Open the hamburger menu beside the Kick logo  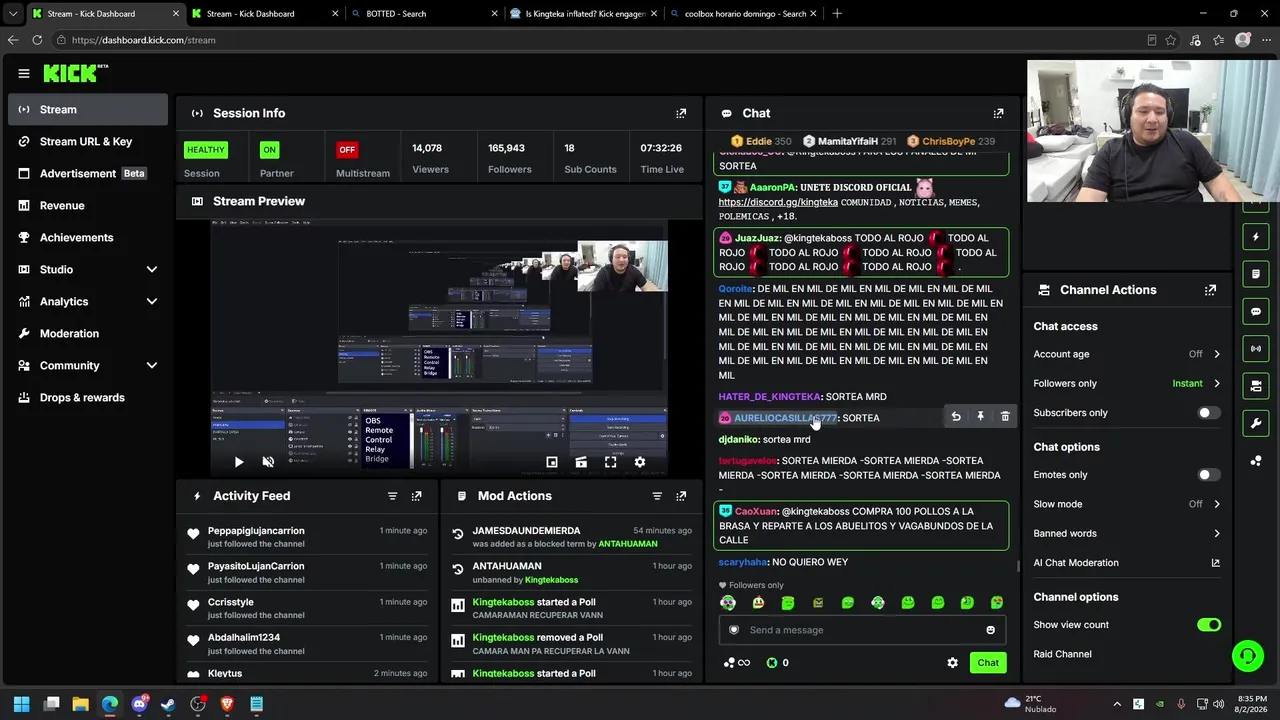click(x=24, y=73)
